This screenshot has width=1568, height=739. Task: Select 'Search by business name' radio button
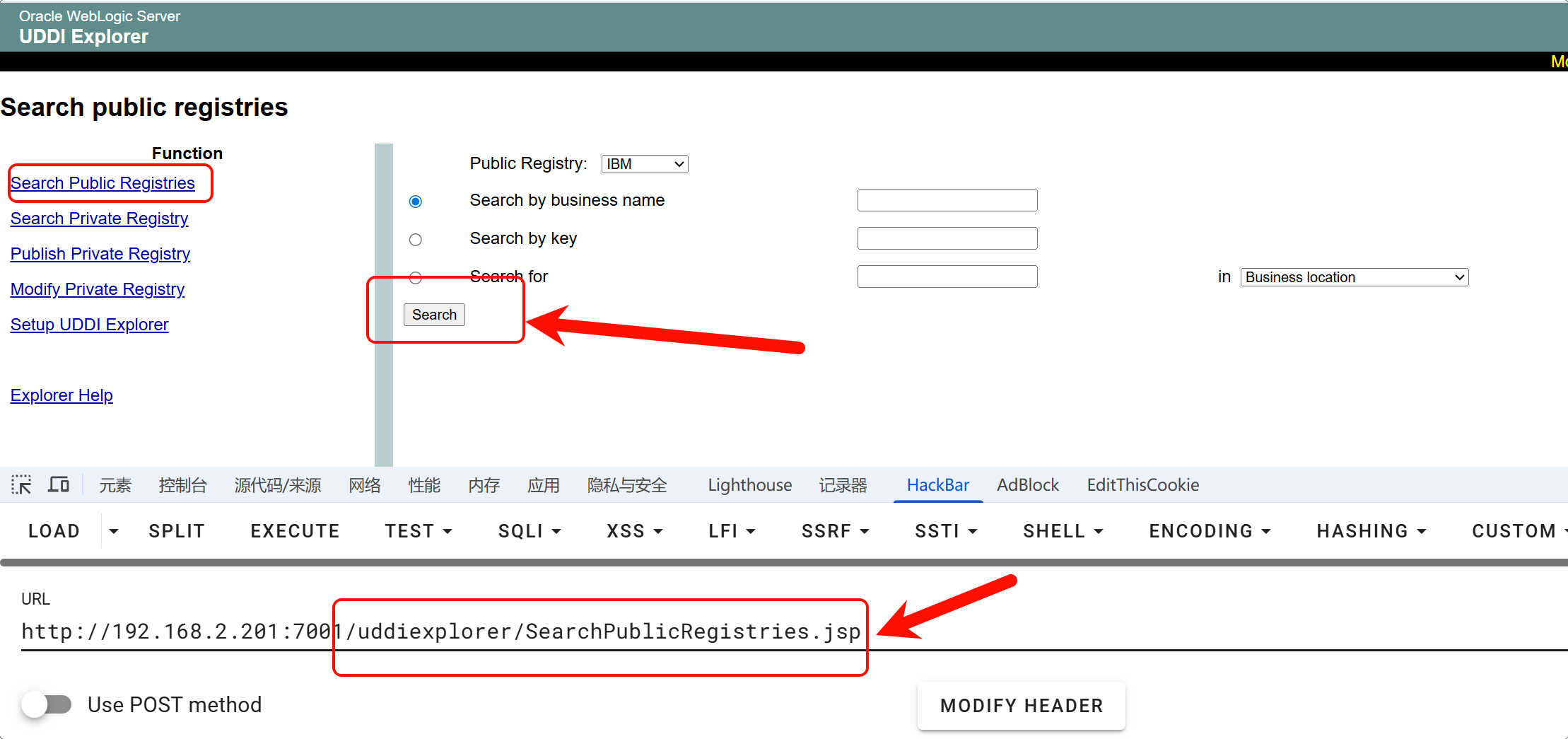[416, 202]
